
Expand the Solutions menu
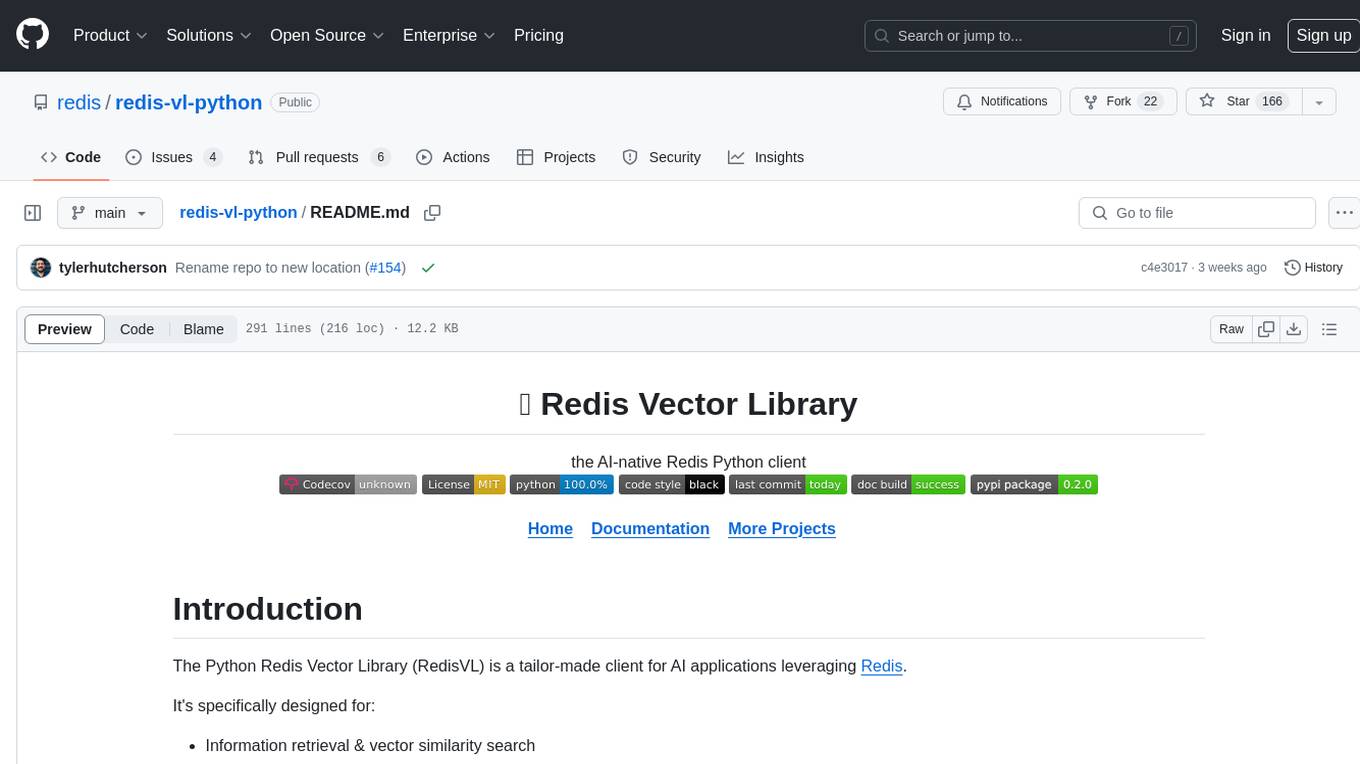208,35
